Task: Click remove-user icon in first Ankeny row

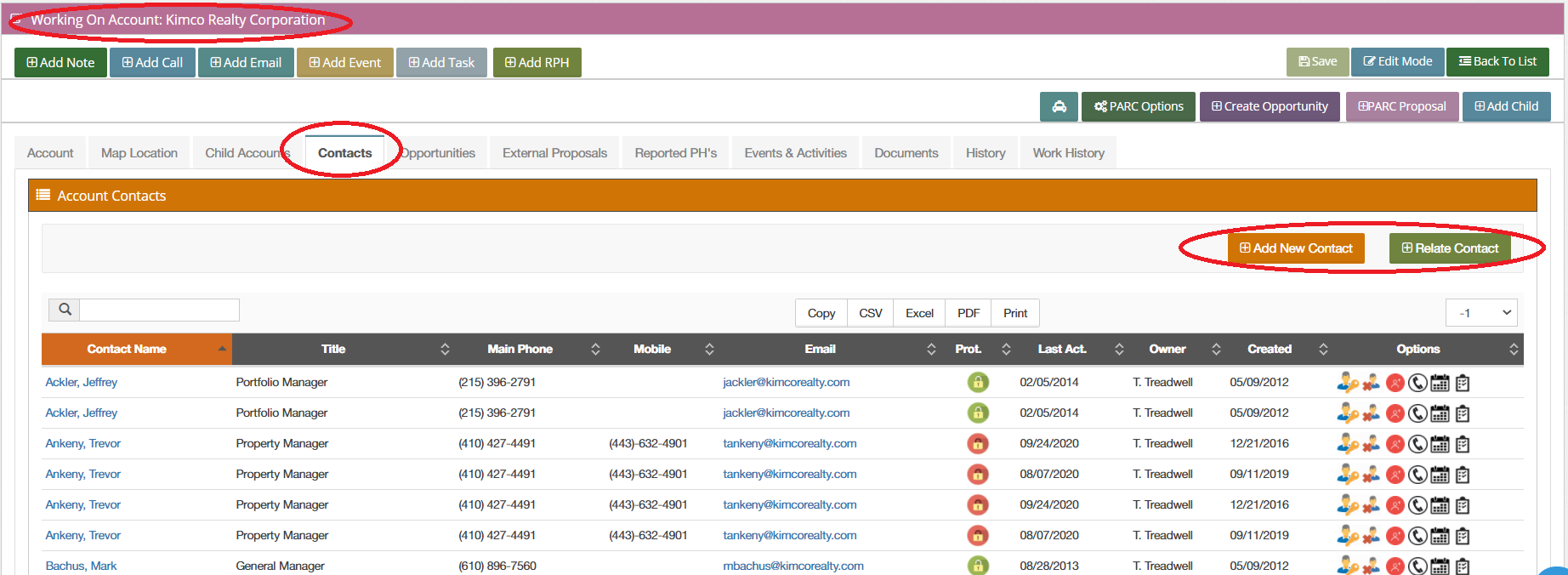Action: point(1371,444)
